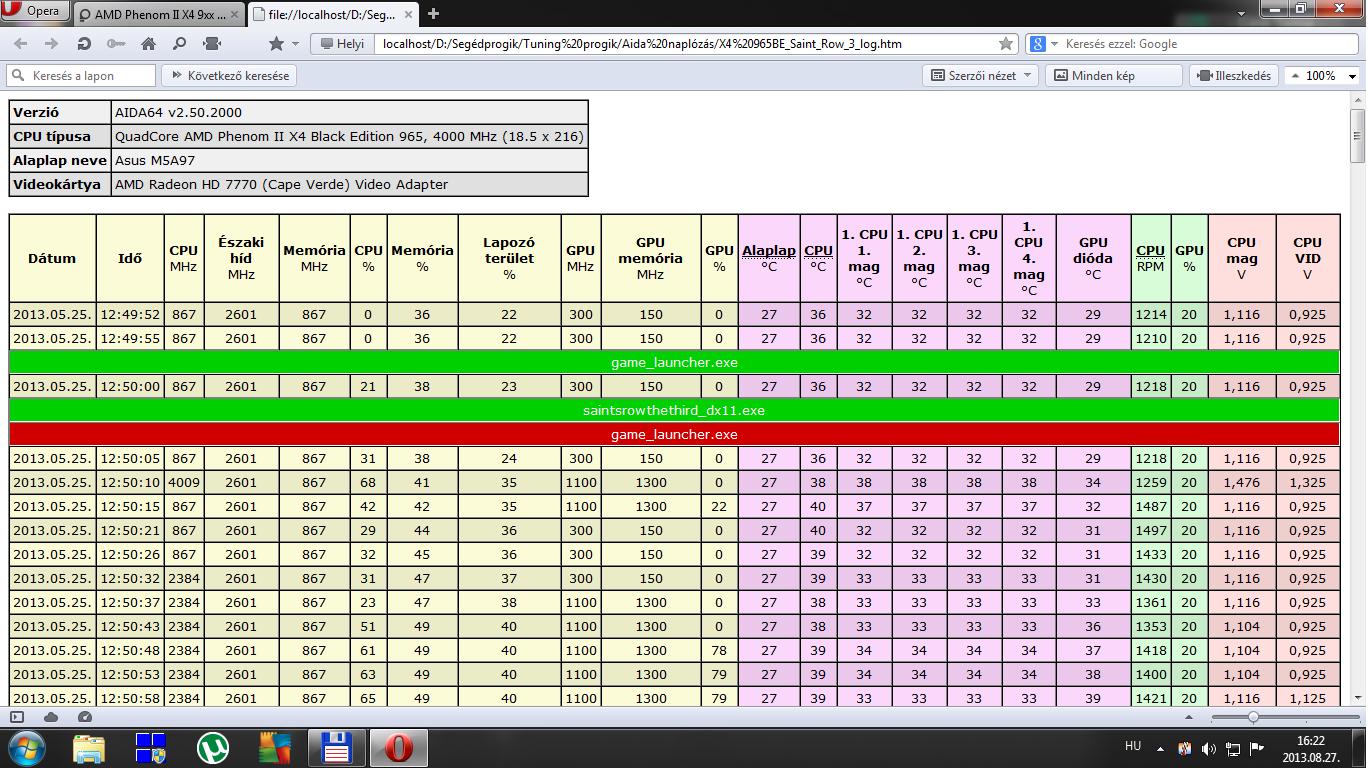The image size is (1368, 772).
Task: Click the fit-to-width toolbar icon beside search
Action: point(212,44)
